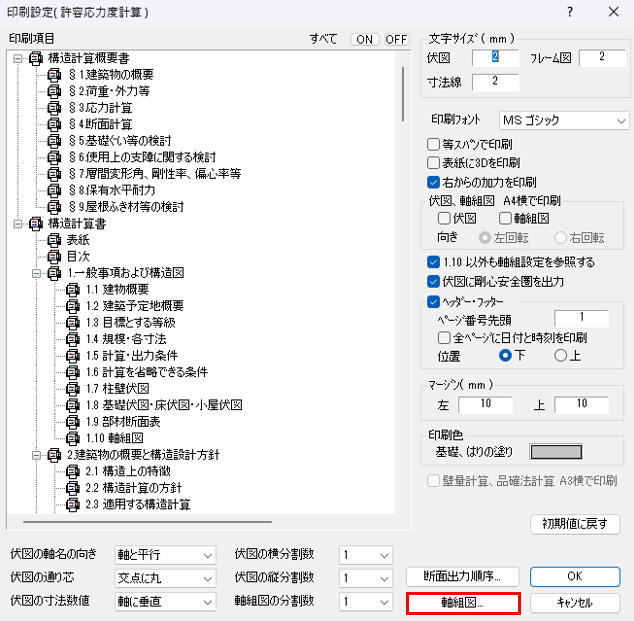Toggle print icon for §3.応力計算
The width and height of the screenshot is (634, 621).
pyautogui.click(x=54, y=108)
